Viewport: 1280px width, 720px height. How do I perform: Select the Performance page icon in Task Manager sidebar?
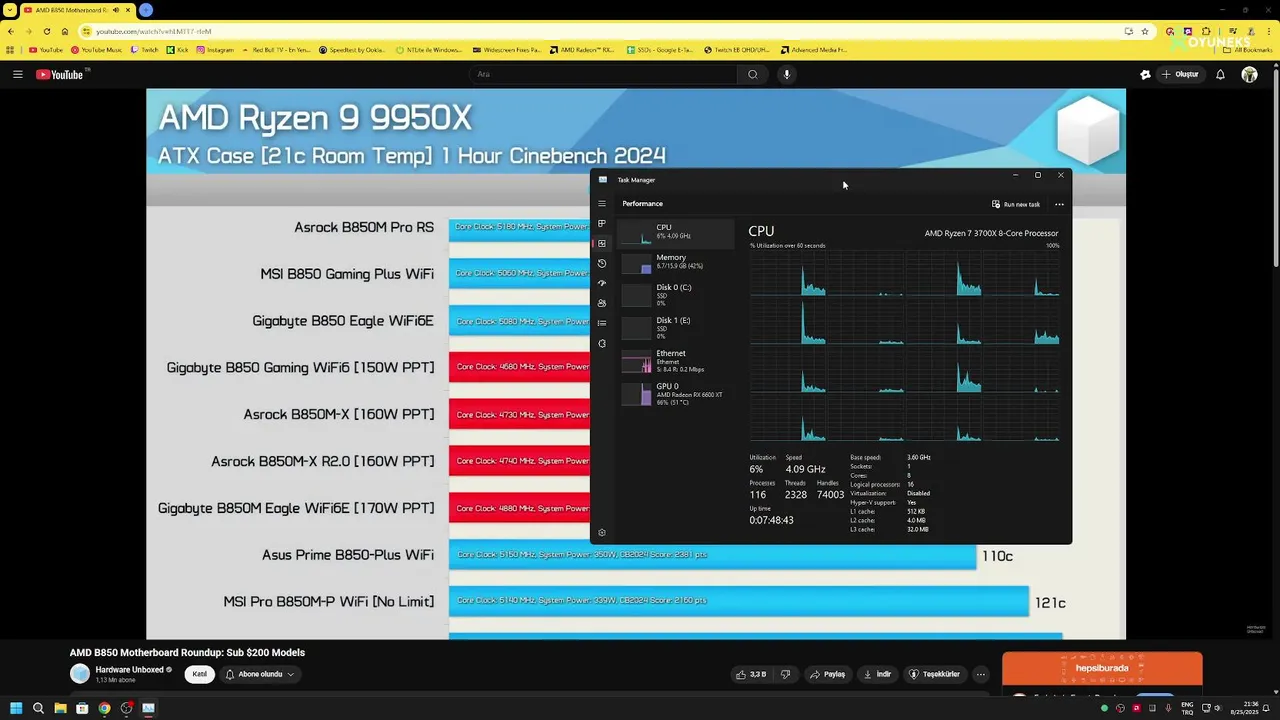[x=602, y=243]
